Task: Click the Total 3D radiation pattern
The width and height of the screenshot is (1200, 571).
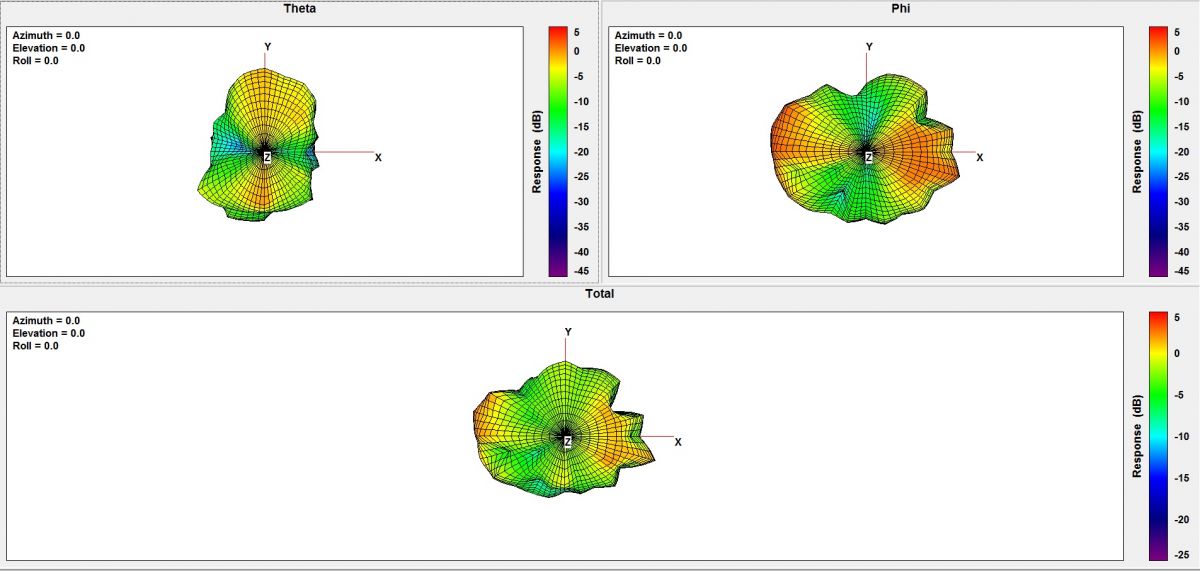Action: (562, 428)
